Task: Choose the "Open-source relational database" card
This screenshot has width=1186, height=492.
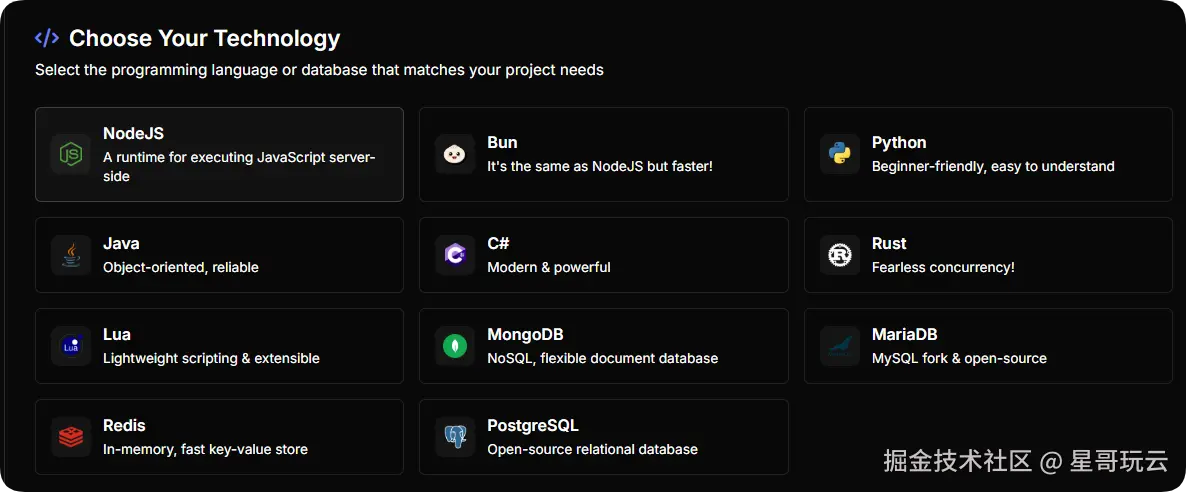Action: [x=603, y=437]
